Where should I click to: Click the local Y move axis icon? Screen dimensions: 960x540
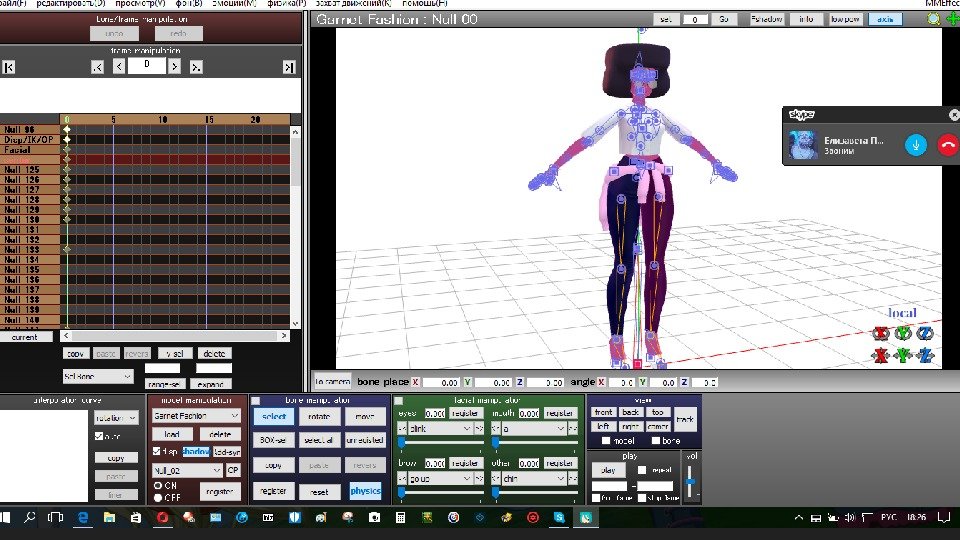[903, 355]
